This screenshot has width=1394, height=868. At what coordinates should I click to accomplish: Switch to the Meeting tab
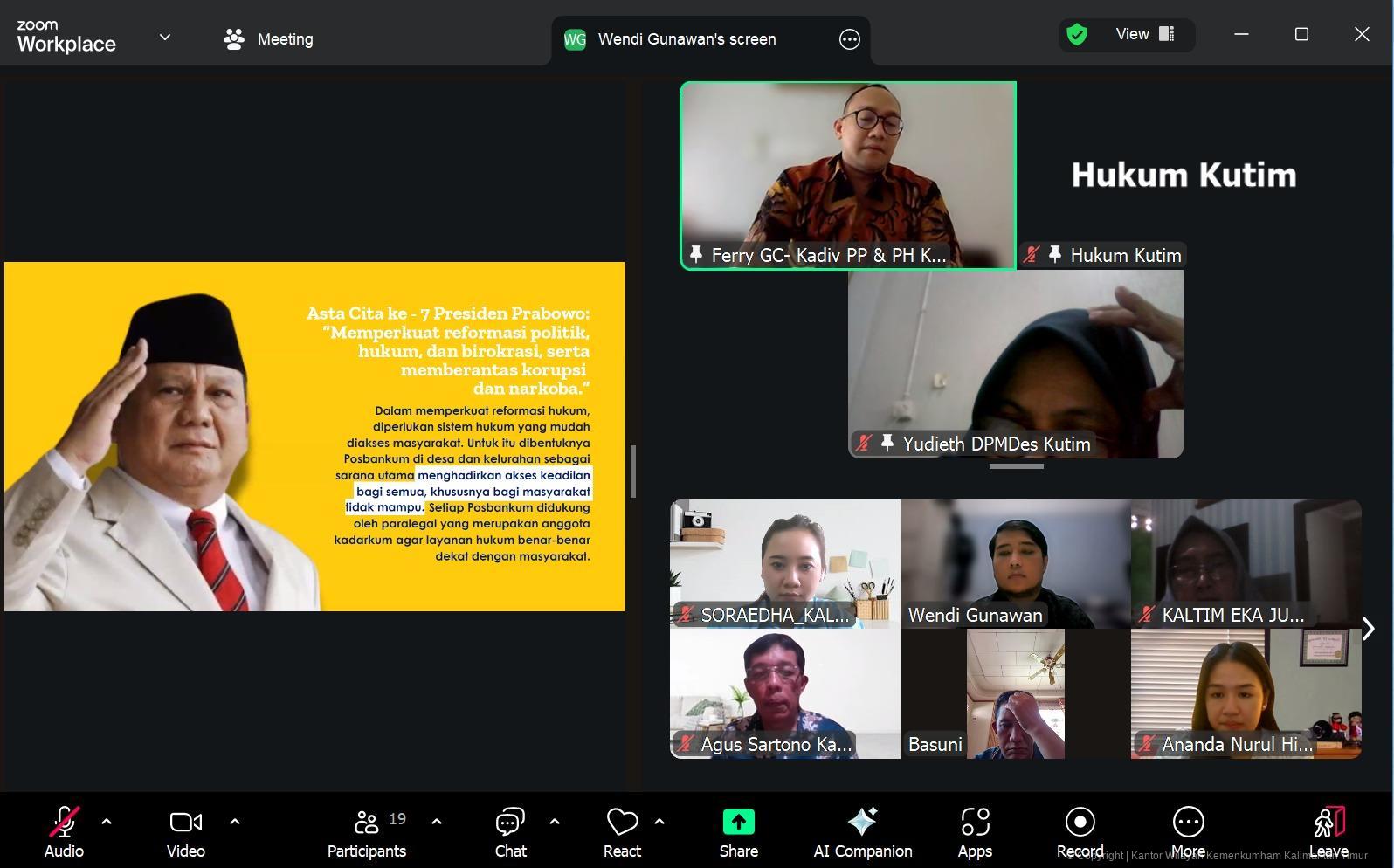[268, 39]
